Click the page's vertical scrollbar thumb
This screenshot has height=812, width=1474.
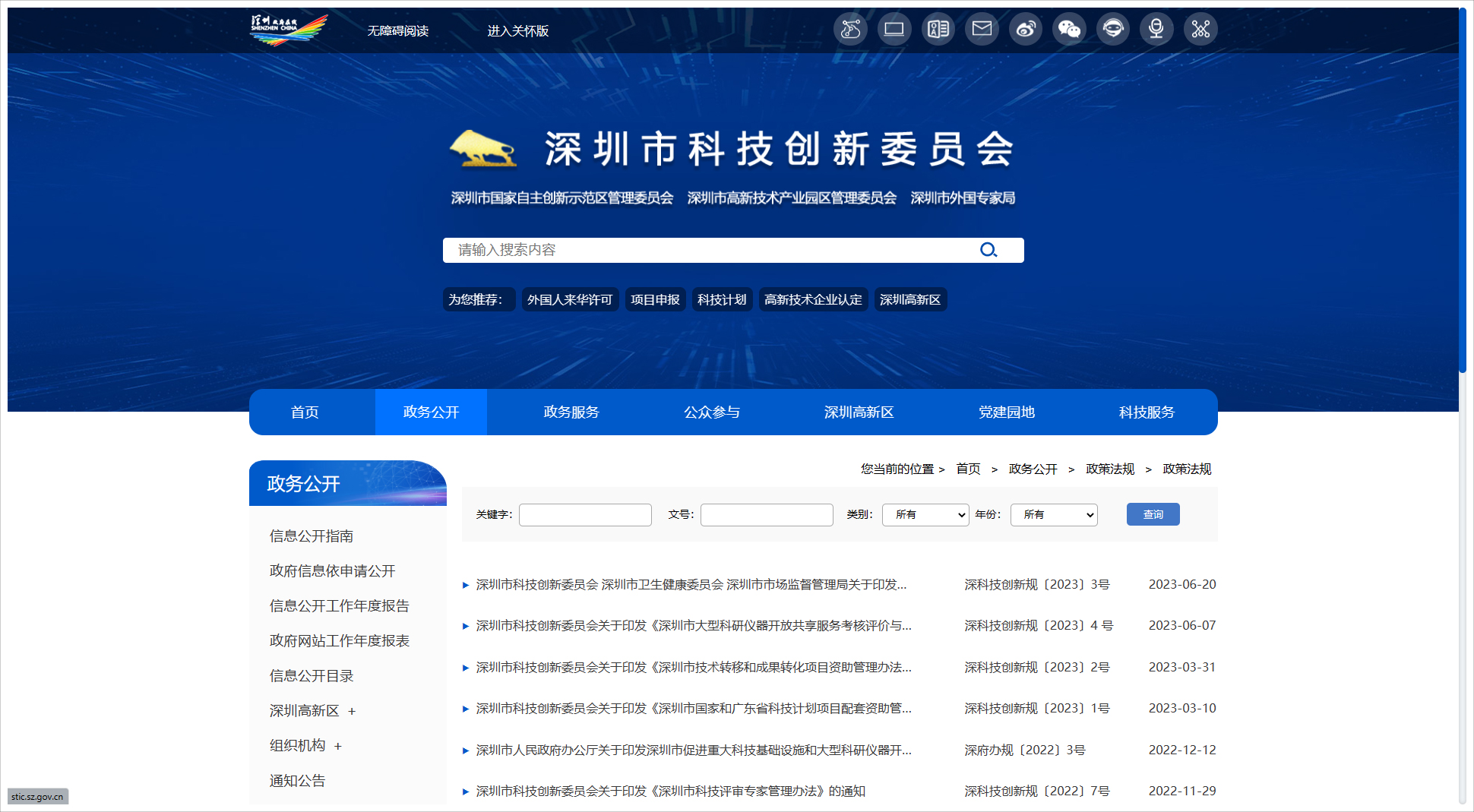click(1463, 190)
